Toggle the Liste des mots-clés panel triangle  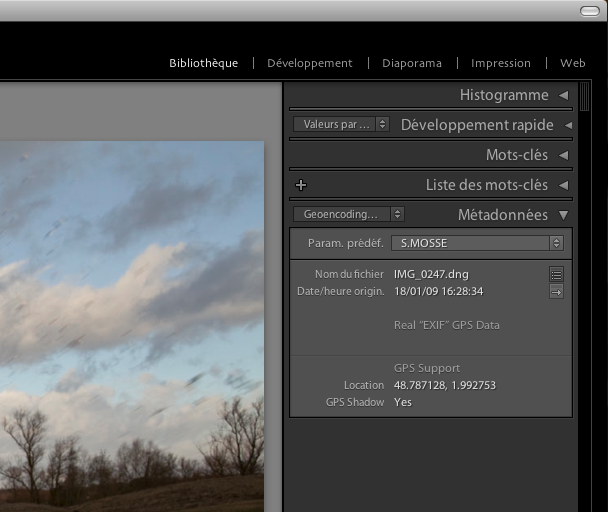564,185
